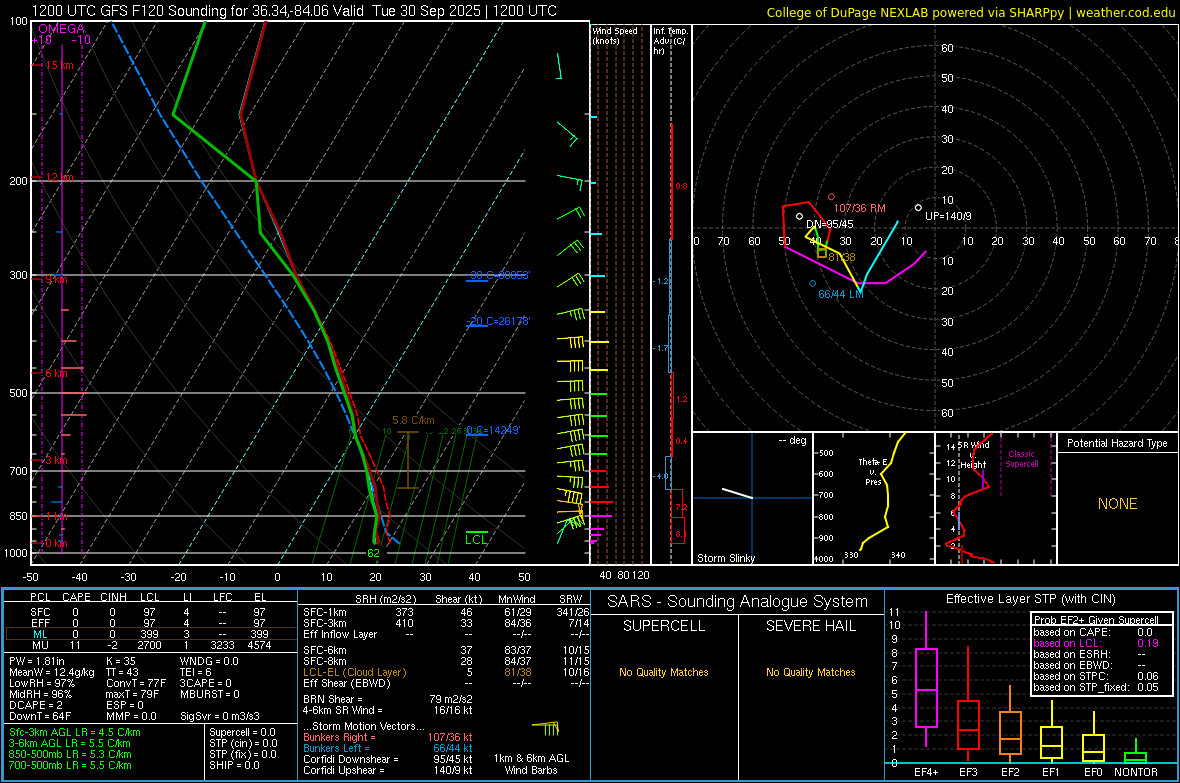Click the Corfidi Upshear = 140/9 kt line
Screen dimensions: 1180x783
point(388,770)
